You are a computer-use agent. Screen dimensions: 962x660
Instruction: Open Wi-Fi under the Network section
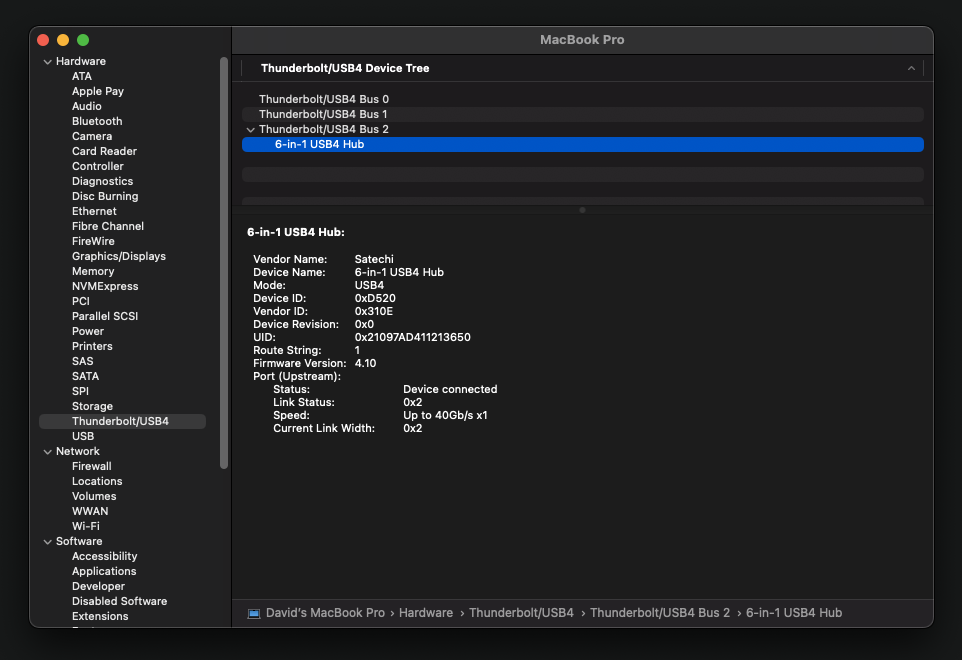(x=85, y=527)
